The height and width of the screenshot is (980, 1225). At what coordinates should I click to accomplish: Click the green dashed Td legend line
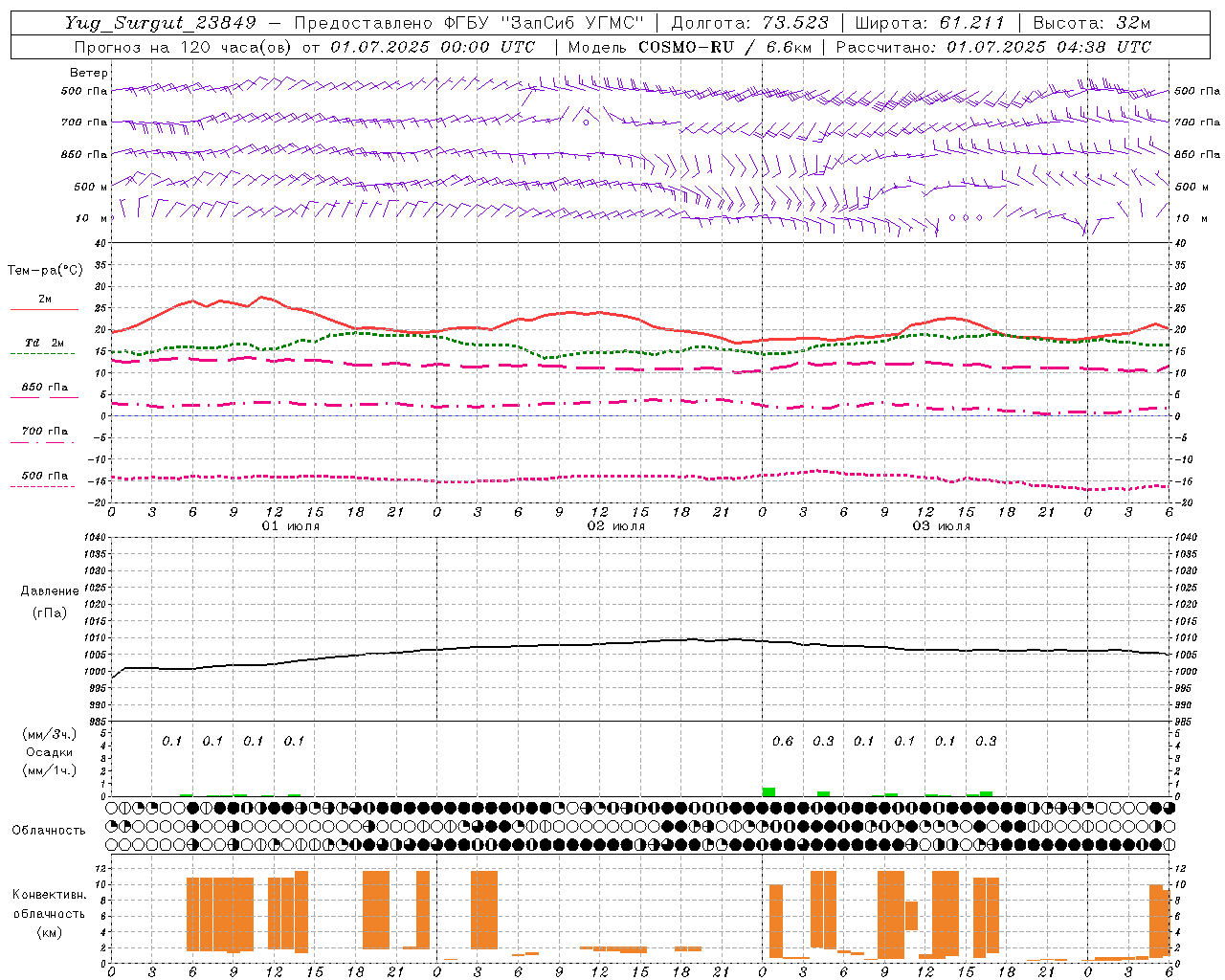[42, 353]
